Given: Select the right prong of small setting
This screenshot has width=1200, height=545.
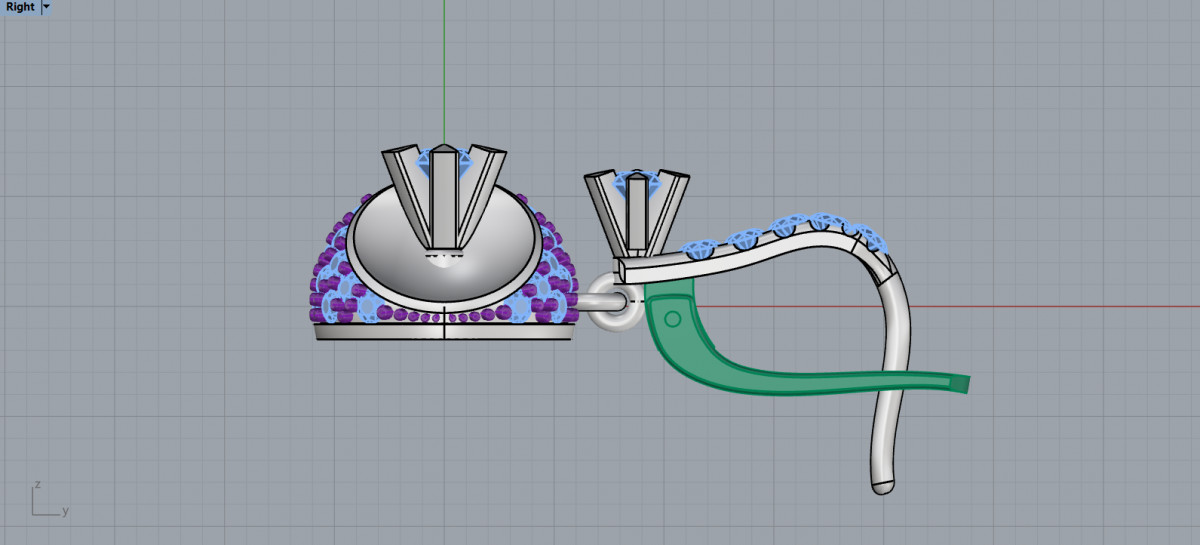Looking at the screenshot, I should point(670,210).
